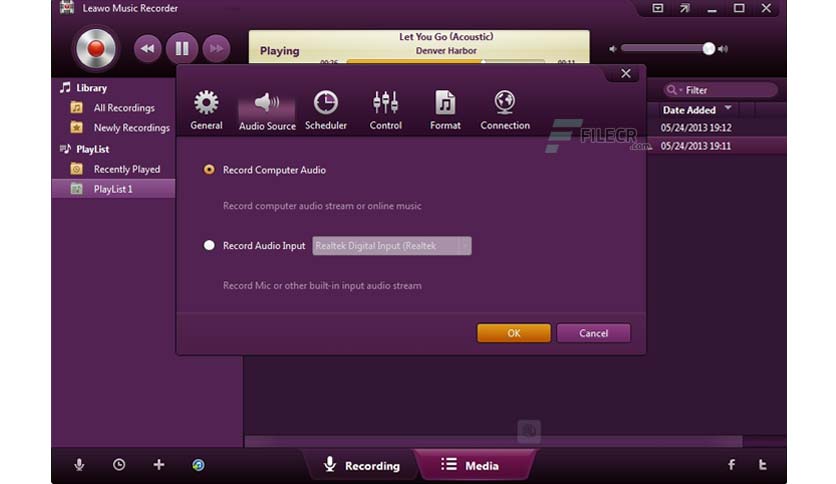Select Record Computer Audio option
The height and width of the screenshot is (484, 836).
pos(209,170)
